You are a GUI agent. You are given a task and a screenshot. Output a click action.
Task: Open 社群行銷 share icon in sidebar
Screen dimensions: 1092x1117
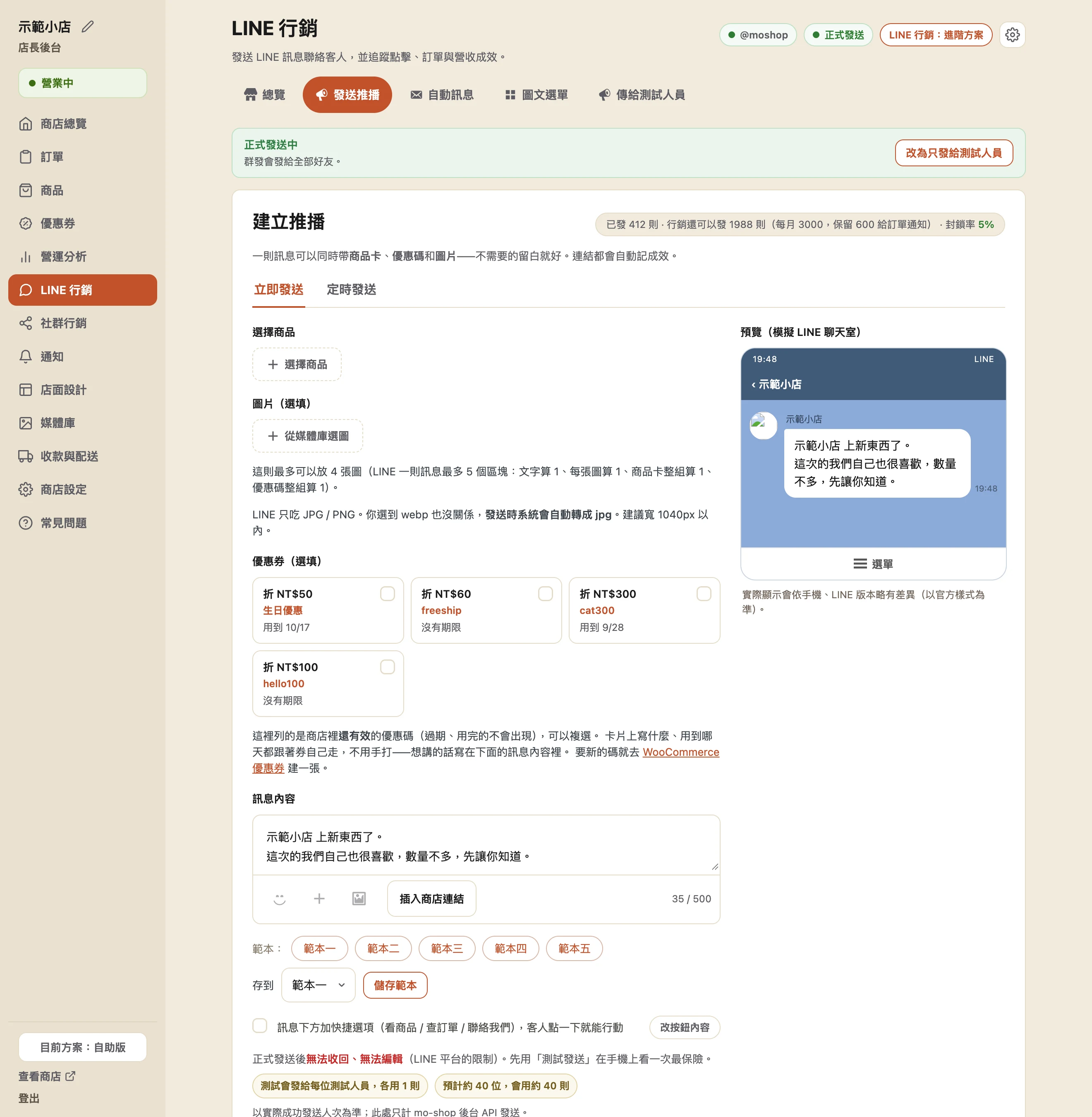[25, 324]
